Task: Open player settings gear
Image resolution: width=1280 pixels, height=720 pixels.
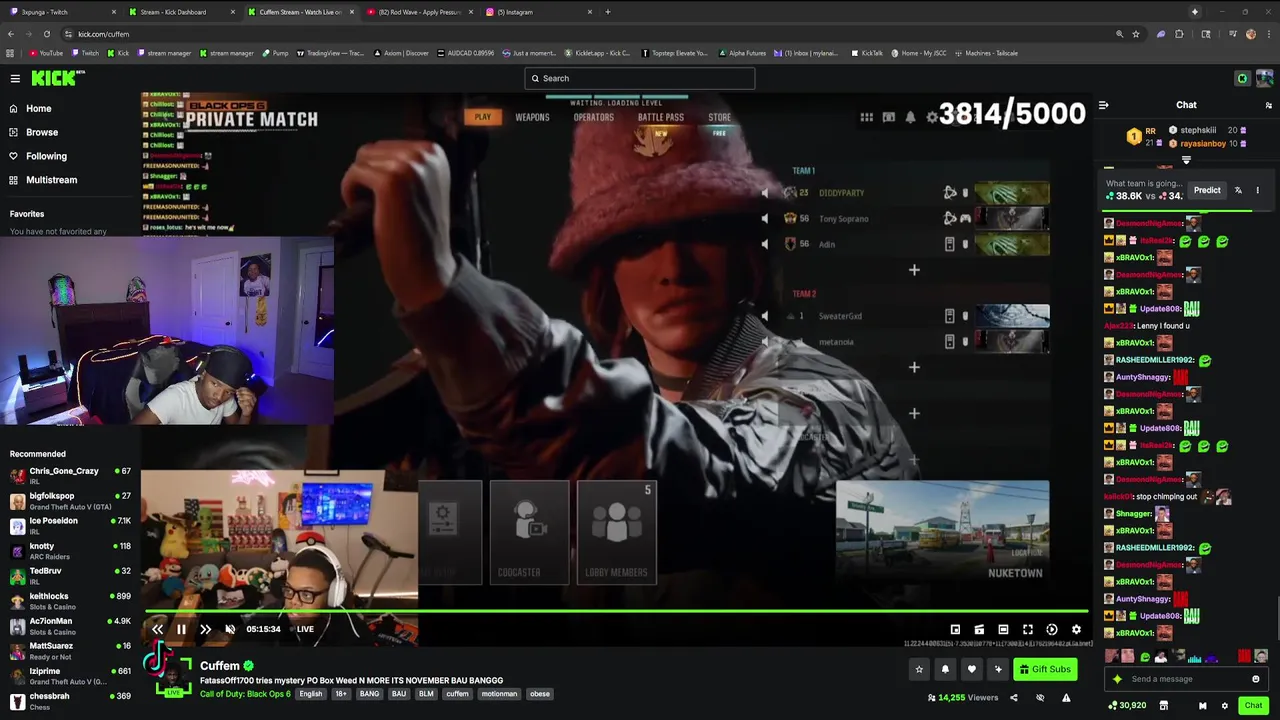Action: tap(1076, 630)
